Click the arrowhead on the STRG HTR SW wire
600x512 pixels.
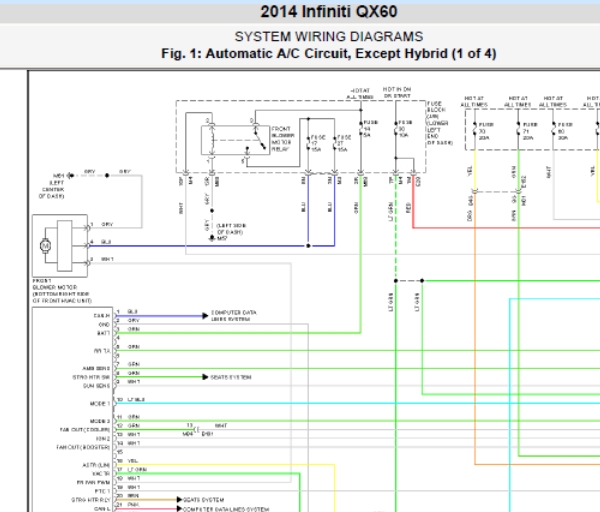[205, 377]
